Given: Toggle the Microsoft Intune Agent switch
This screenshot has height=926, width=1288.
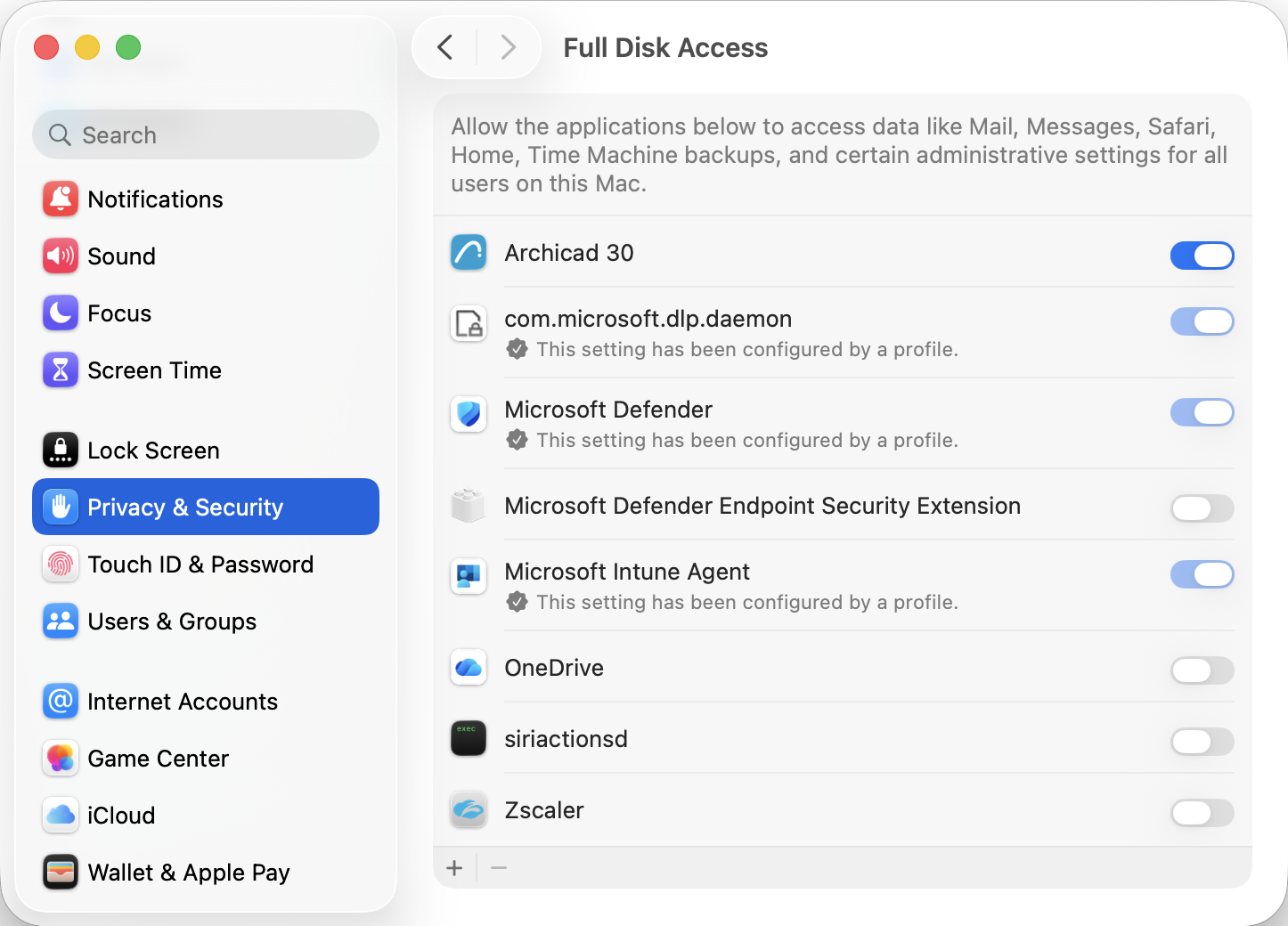Looking at the screenshot, I should pyautogui.click(x=1202, y=574).
